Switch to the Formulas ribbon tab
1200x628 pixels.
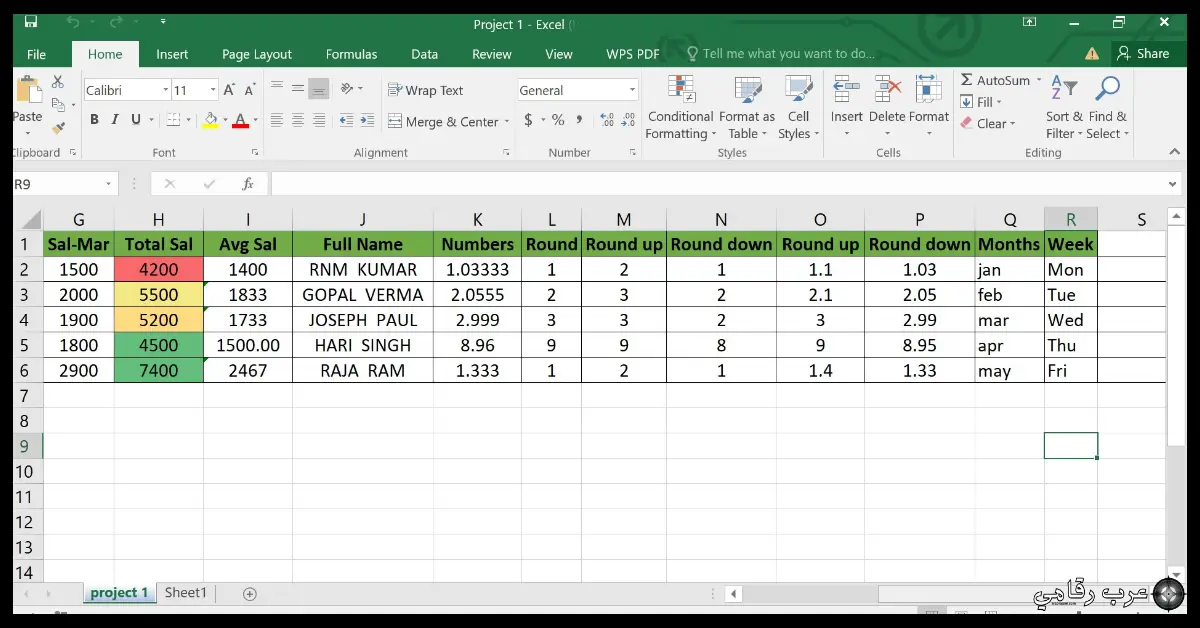351,54
